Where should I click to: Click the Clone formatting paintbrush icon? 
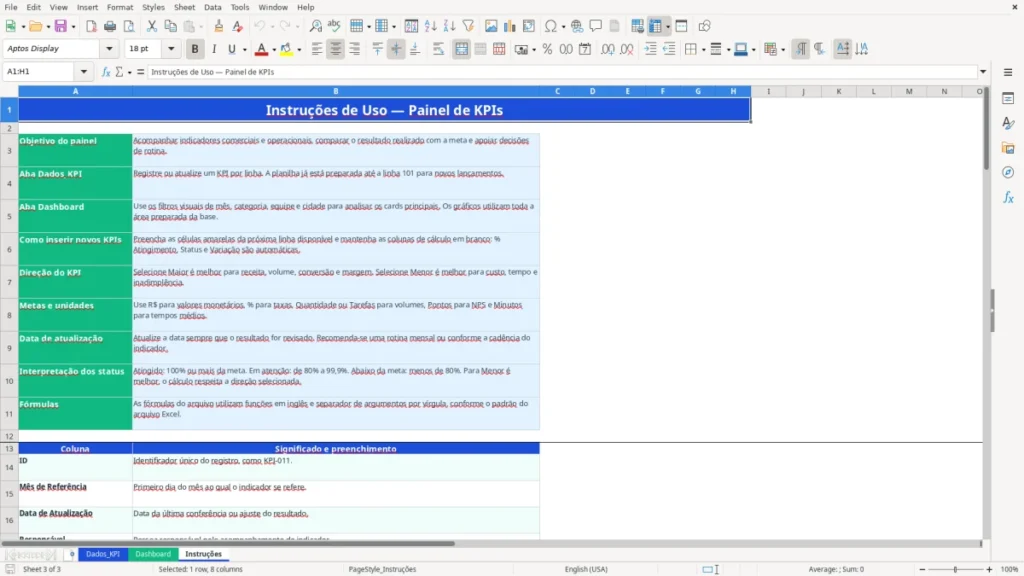coord(219,26)
